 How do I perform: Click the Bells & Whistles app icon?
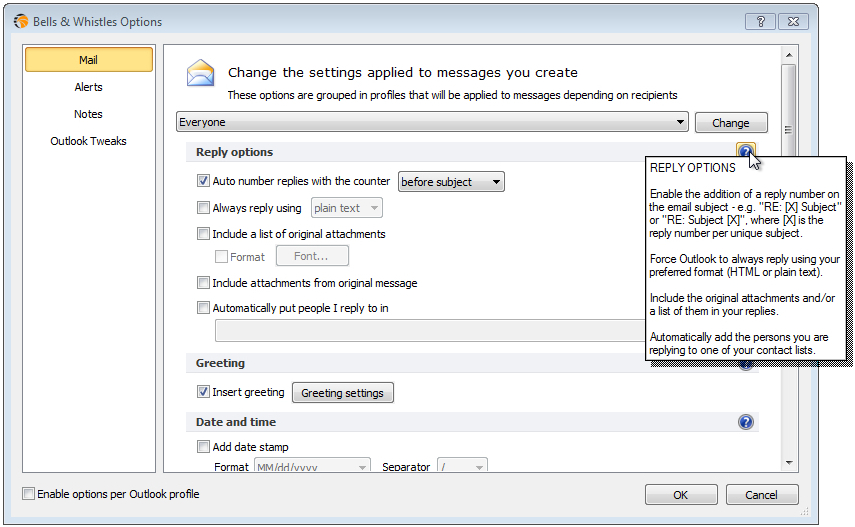[21, 21]
